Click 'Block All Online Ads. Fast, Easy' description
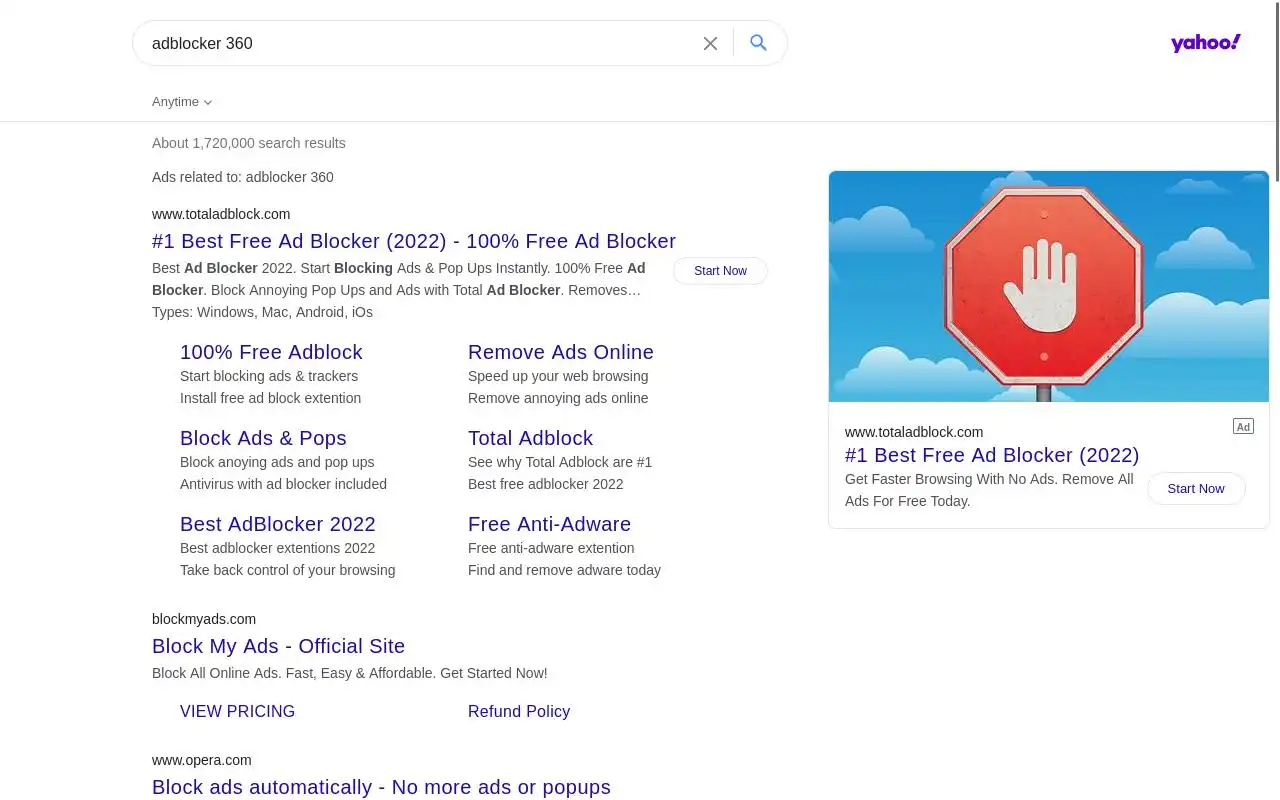1280x800 pixels. [350, 673]
